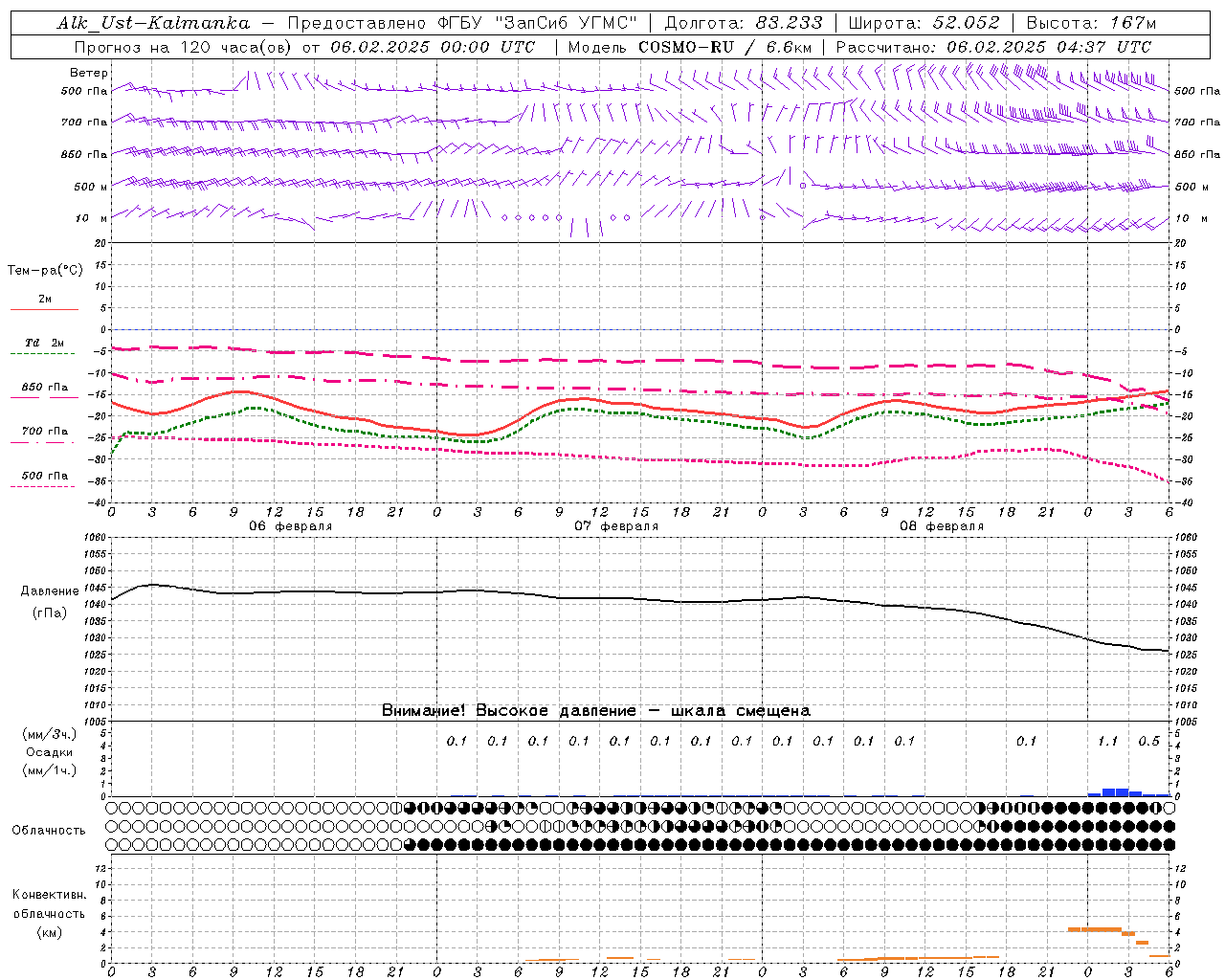The image size is (1225, 980).
Task: Click the Ветер panel label
Action: [89, 73]
